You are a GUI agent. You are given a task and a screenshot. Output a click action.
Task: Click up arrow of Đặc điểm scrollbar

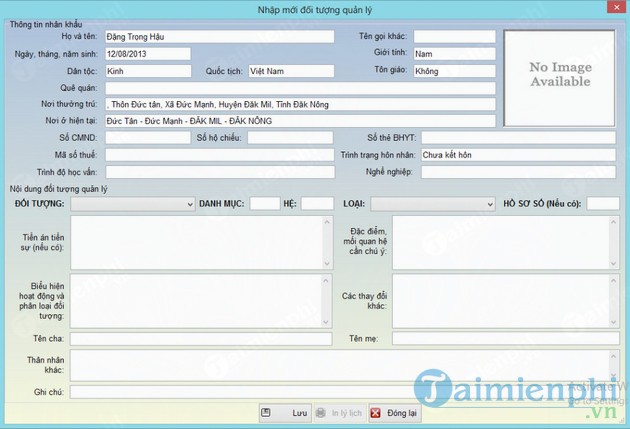(x=613, y=222)
